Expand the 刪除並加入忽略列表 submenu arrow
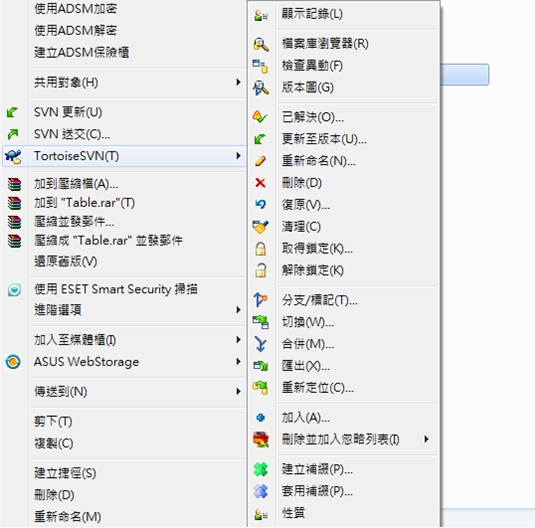The image size is (535, 528). 426,439
